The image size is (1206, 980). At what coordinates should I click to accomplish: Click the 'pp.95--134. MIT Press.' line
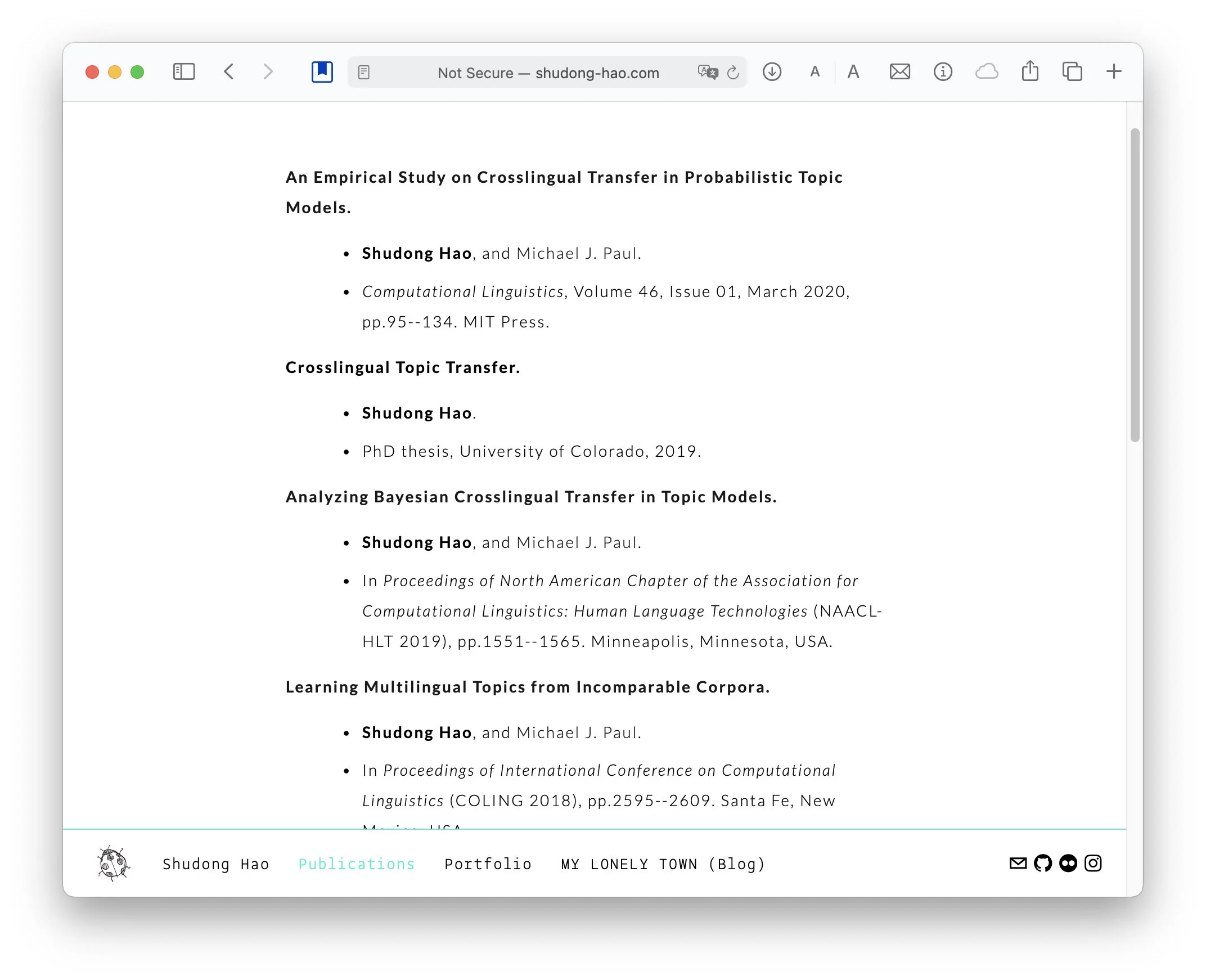coord(456,322)
